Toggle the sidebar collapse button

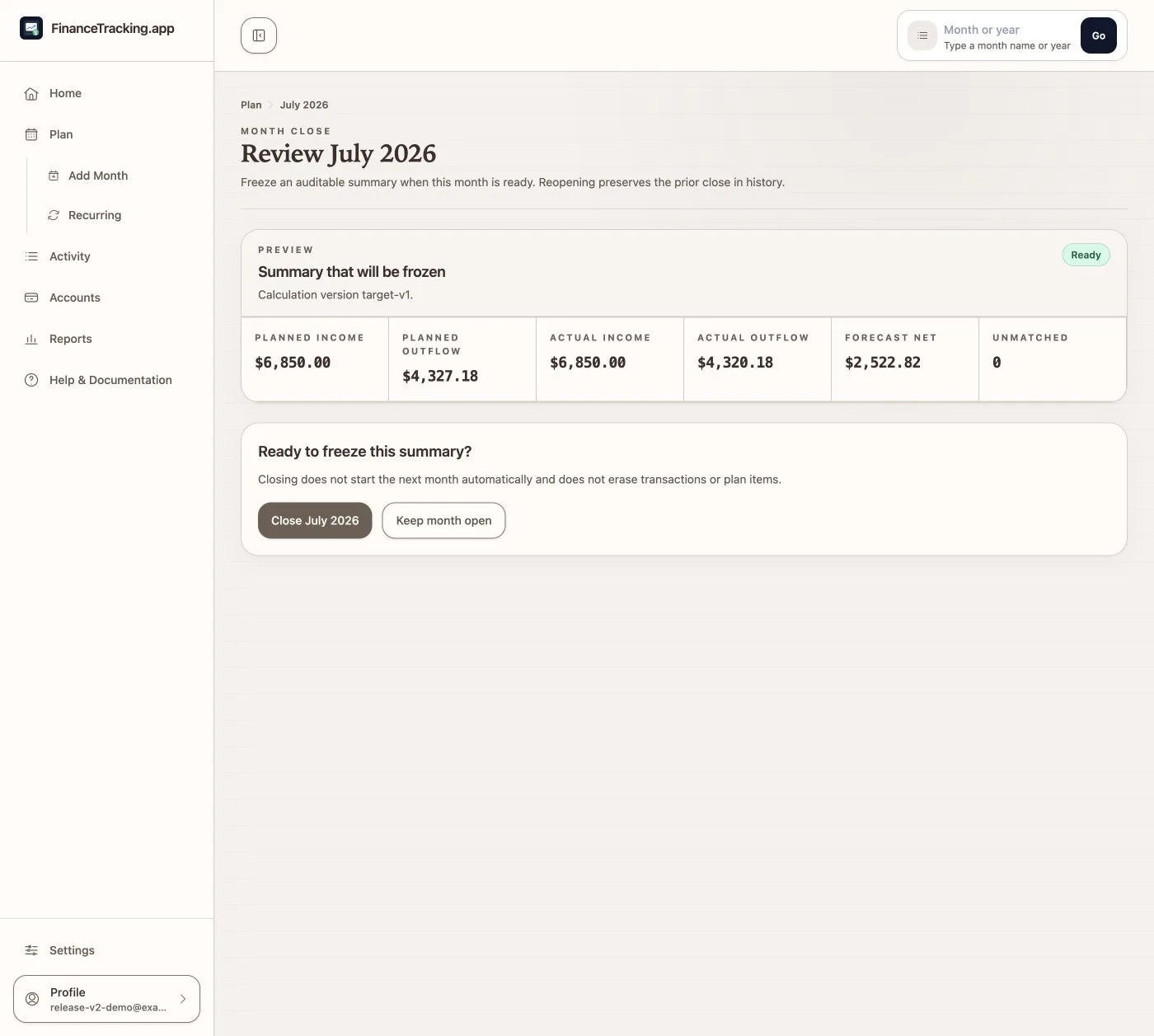pos(259,35)
